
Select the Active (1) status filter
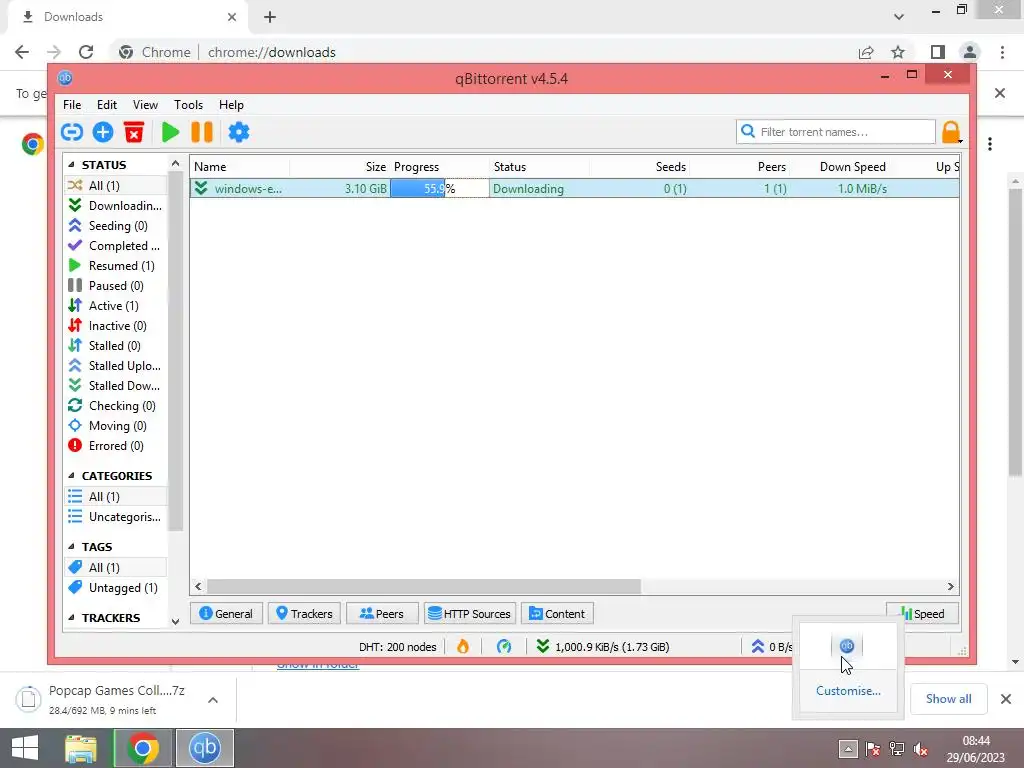[x=115, y=306]
